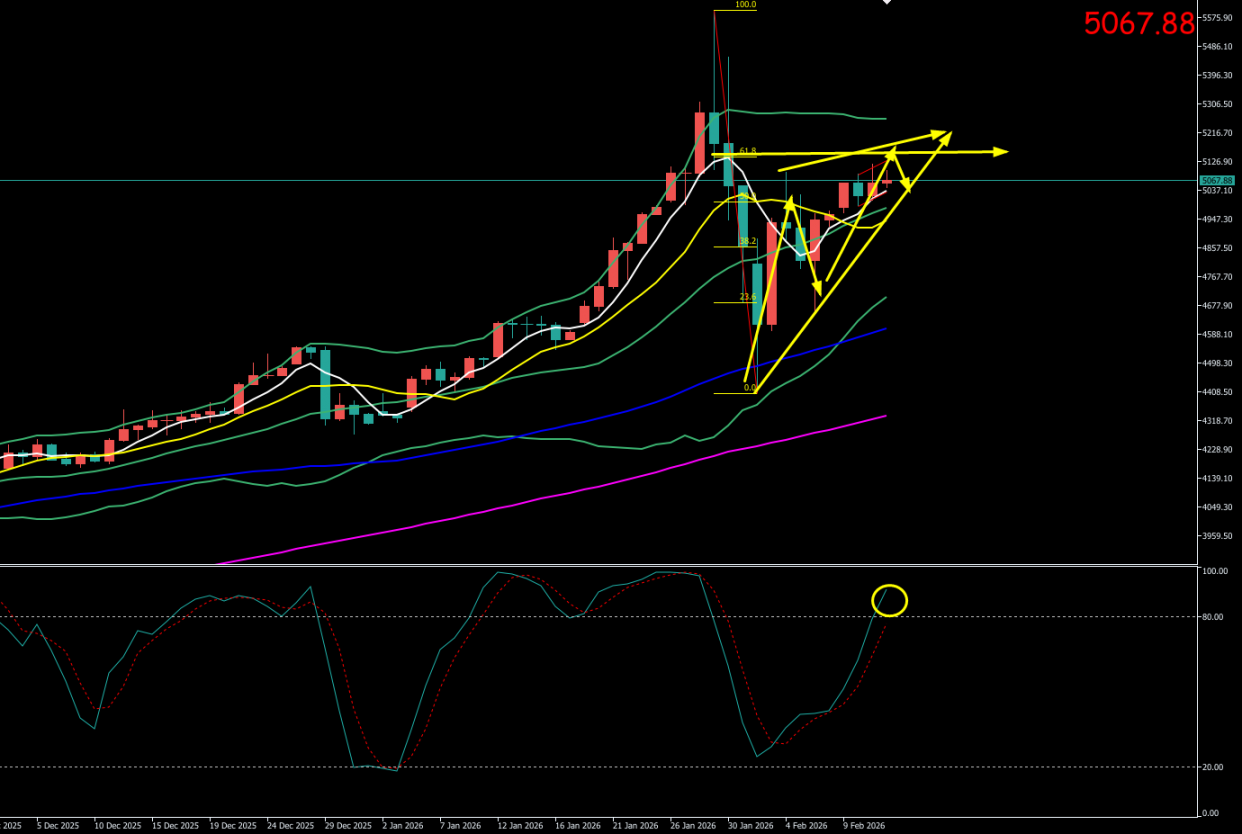1242x834 pixels.
Task: Click the Fibonacci 61.8 level label
Action: (x=747, y=151)
